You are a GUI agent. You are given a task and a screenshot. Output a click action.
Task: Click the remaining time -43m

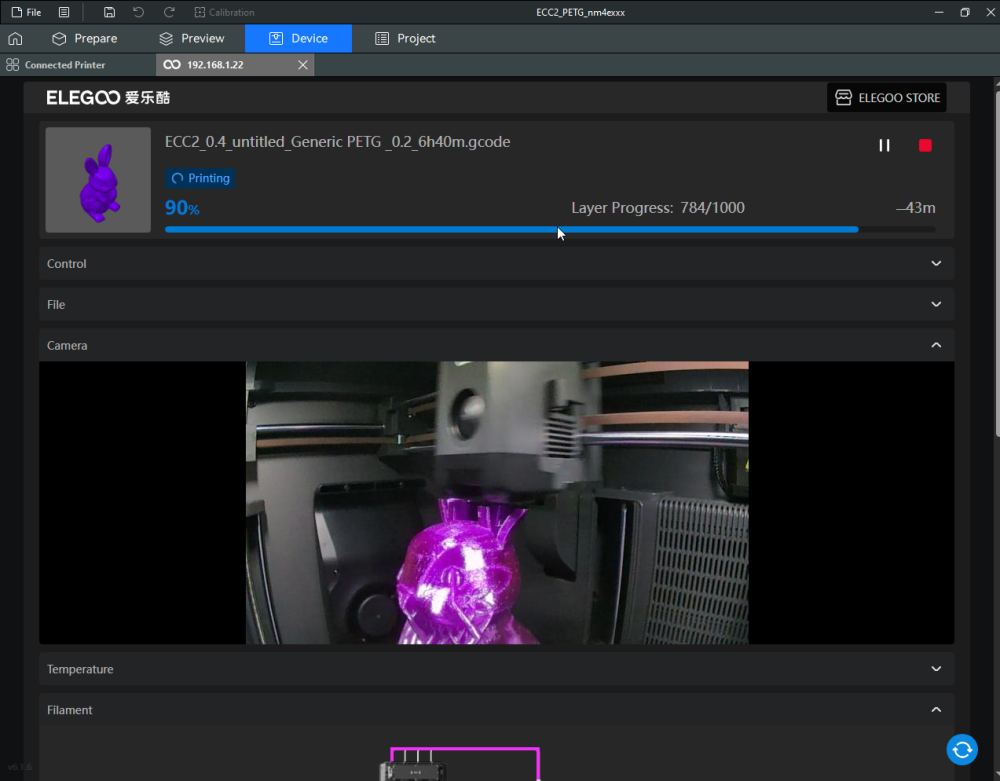click(x=916, y=208)
